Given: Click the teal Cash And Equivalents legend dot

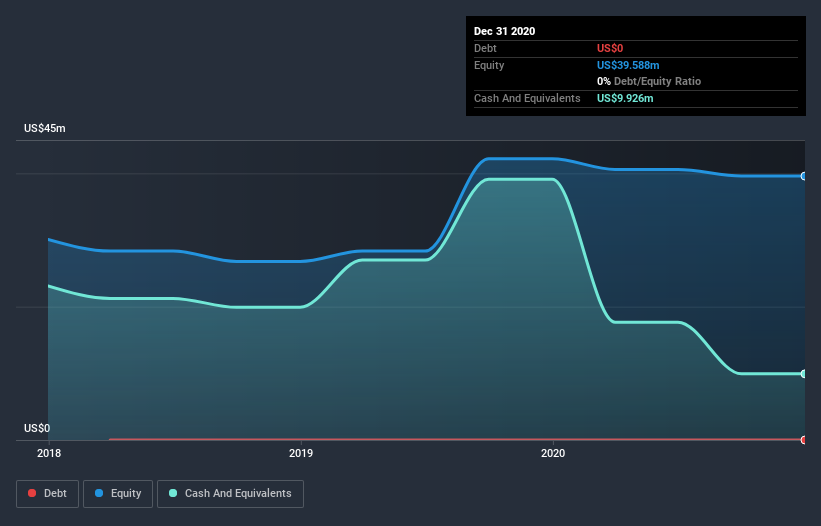Looking at the screenshot, I should point(173,493).
